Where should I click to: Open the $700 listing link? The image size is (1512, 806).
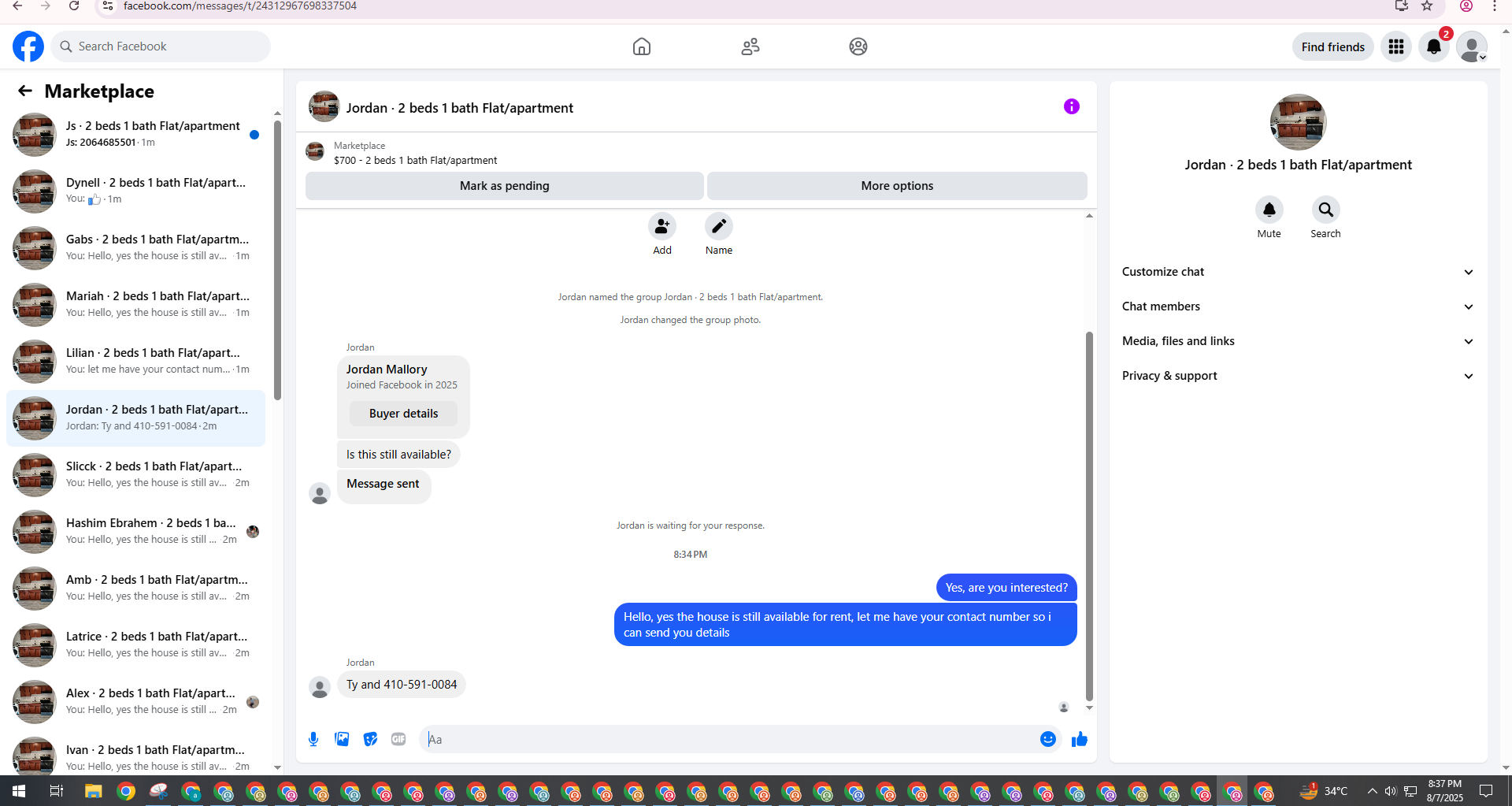tap(415, 160)
